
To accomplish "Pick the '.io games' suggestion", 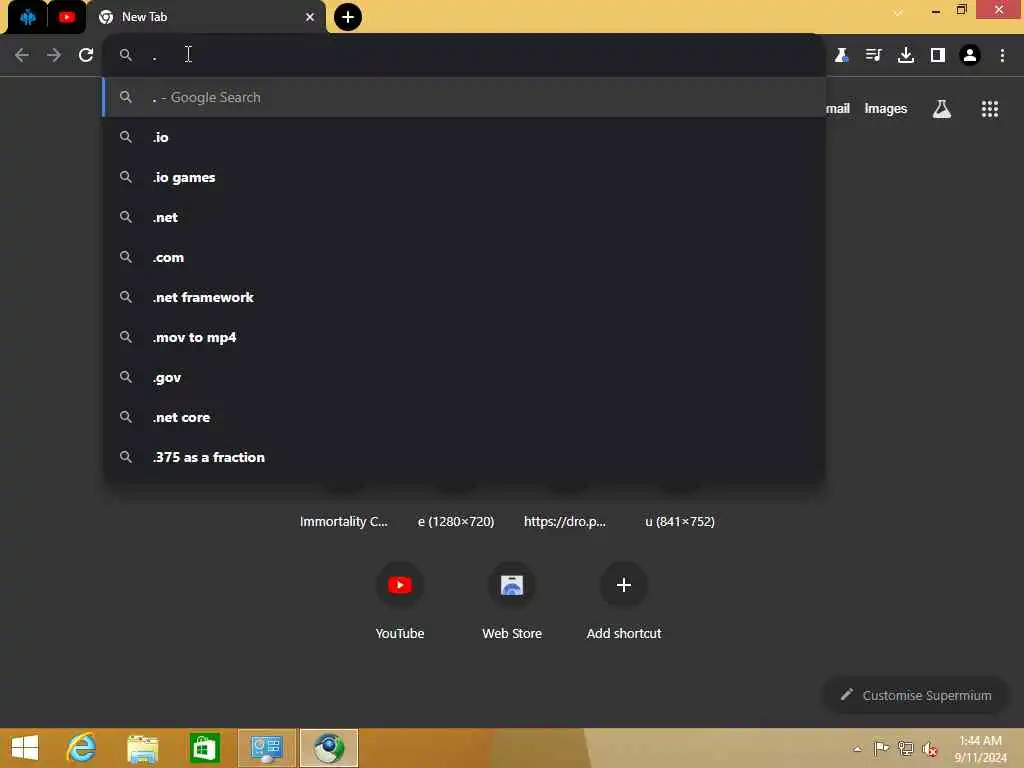I will pos(464,177).
